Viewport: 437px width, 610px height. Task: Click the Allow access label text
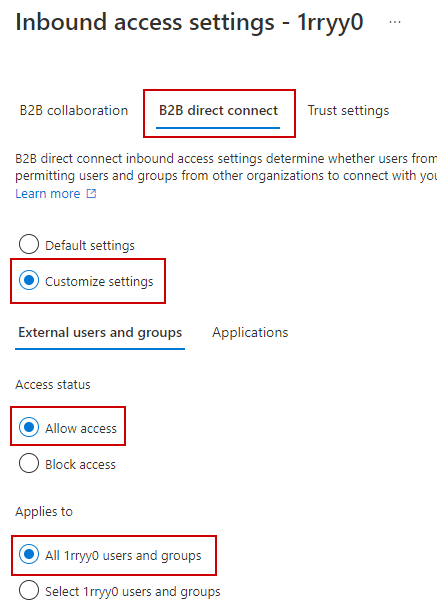pyautogui.click(x=81, y=428)
